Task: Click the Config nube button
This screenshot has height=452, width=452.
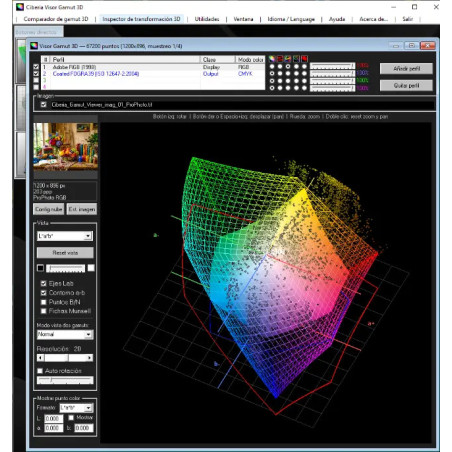Action: 49,209
